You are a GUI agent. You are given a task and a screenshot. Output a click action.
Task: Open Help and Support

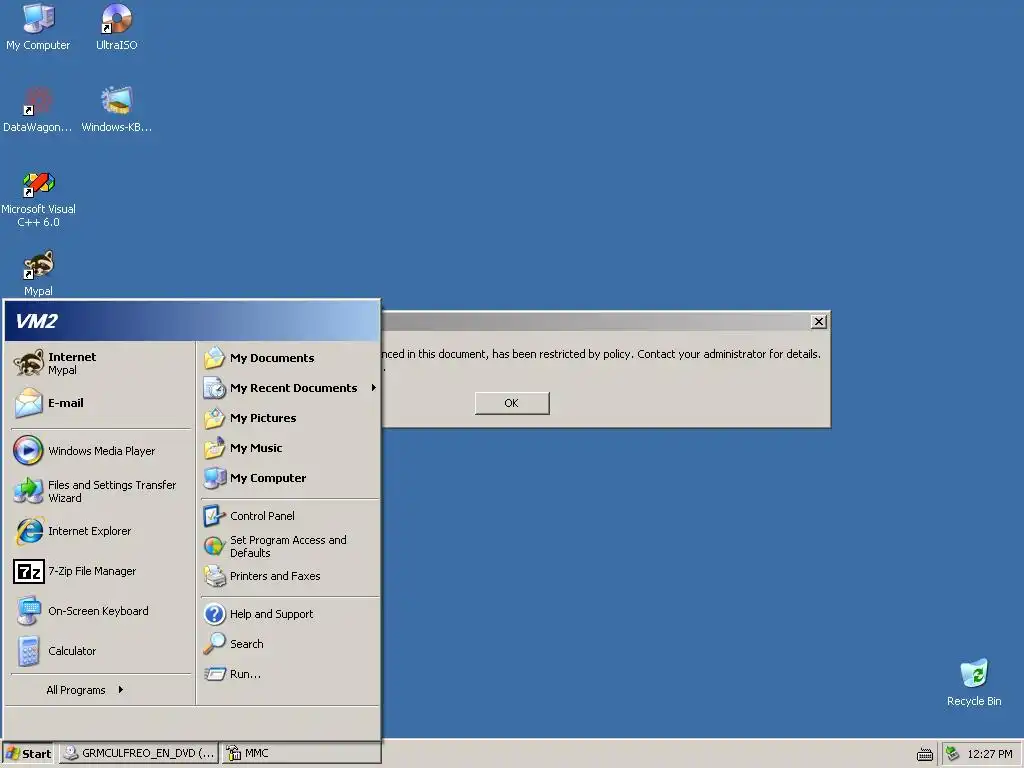point(289,614)
